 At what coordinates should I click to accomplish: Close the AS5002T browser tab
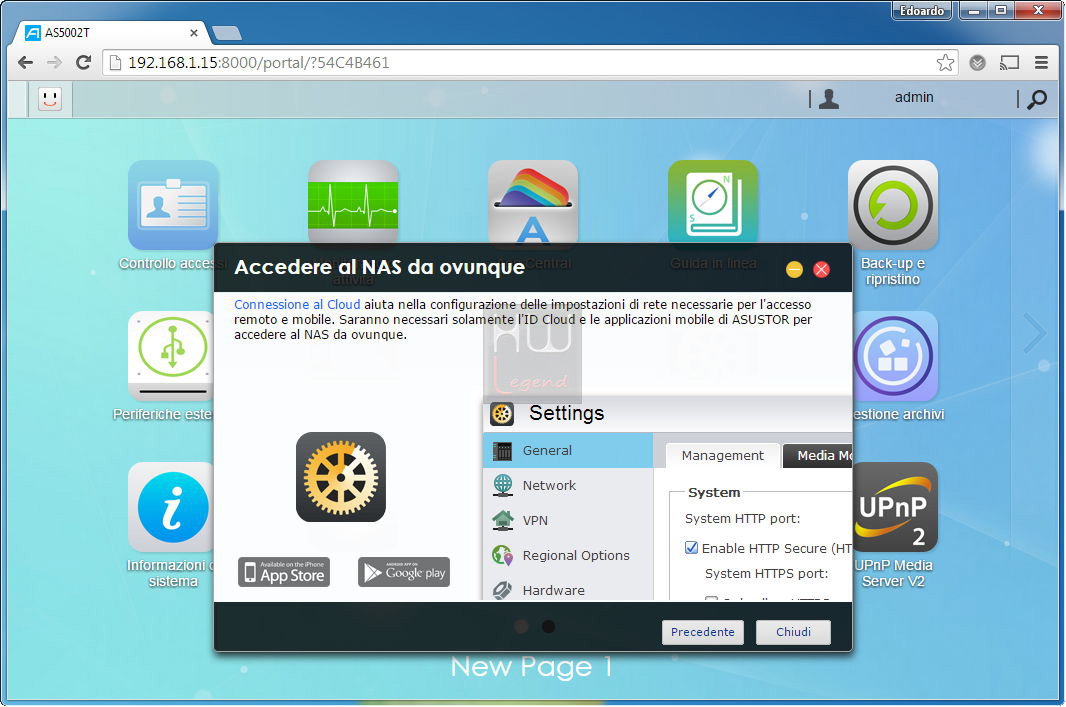pyautogui.click(x=194, y=33)
